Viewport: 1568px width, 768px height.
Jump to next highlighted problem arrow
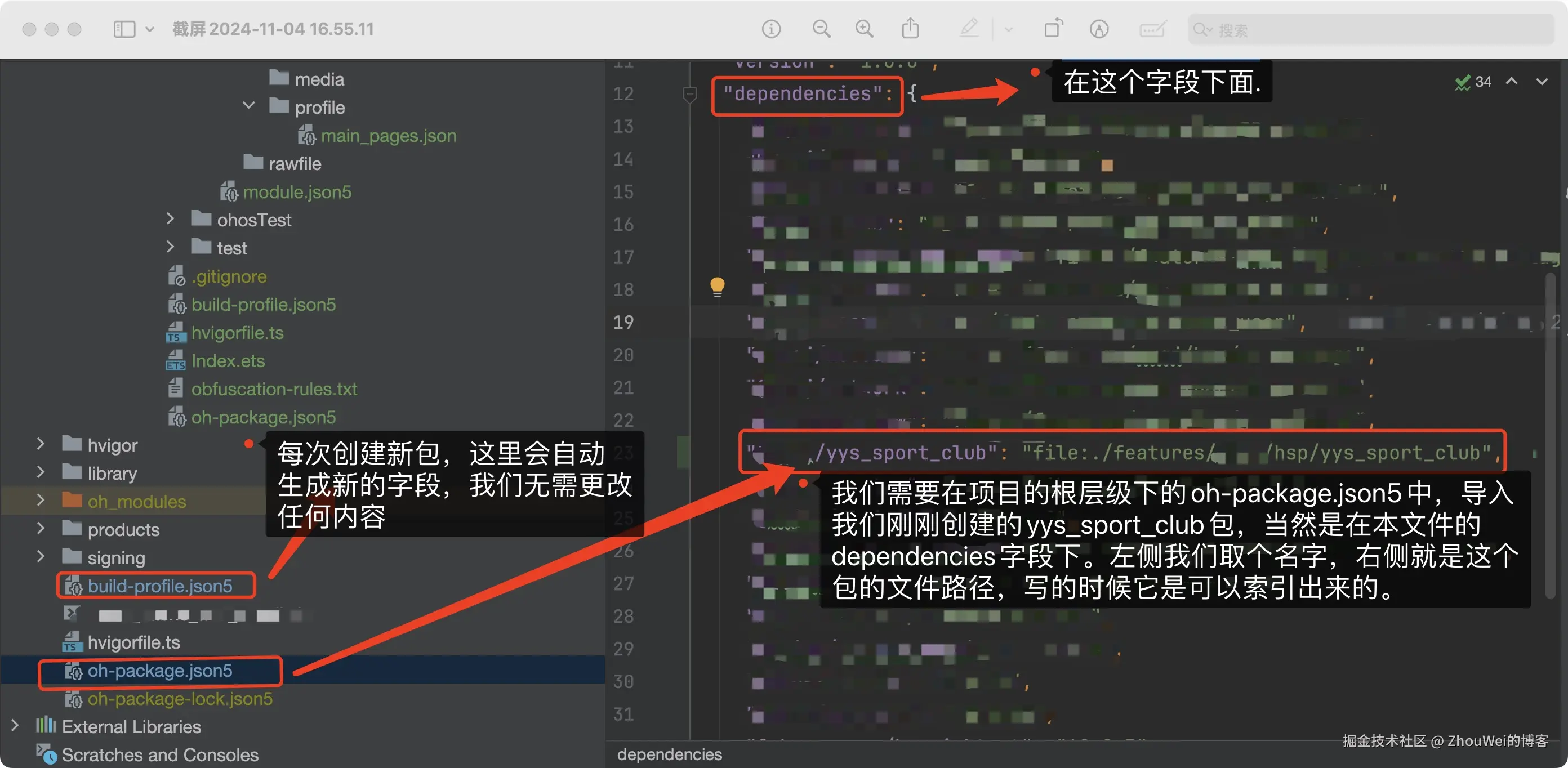click(1541, 82)
